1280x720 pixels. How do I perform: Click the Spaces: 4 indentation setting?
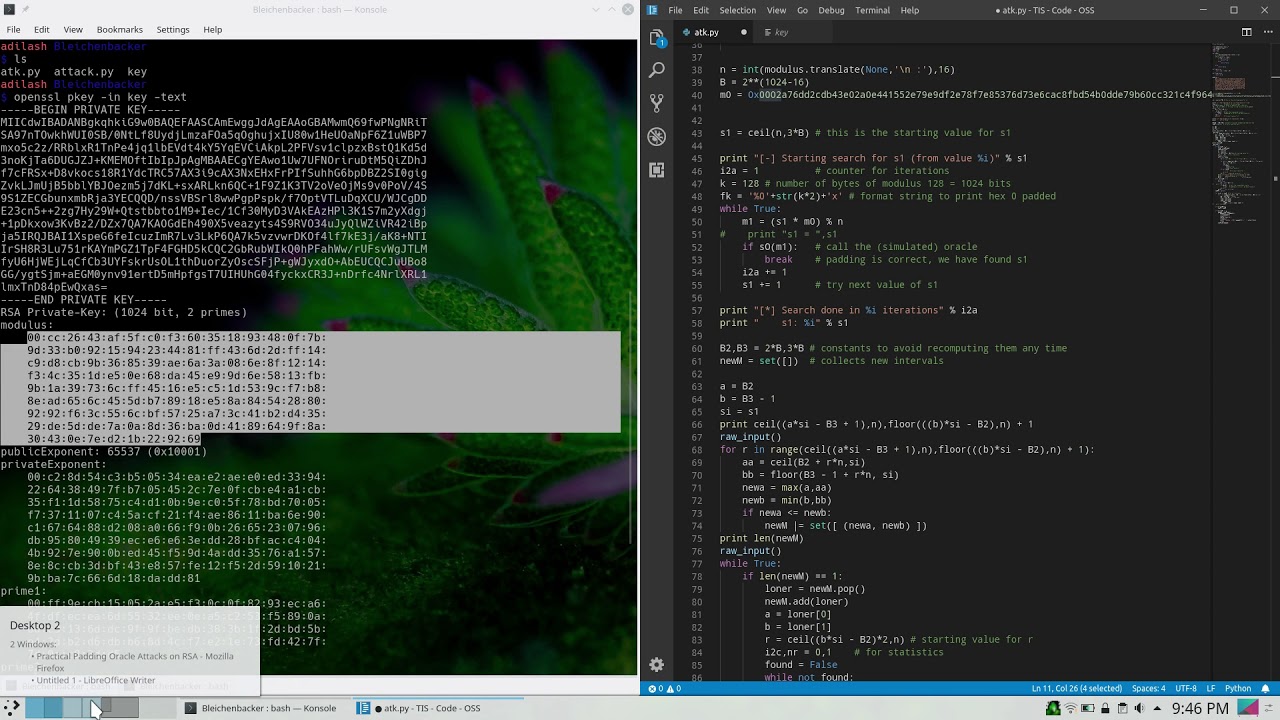click(1148, 689)
